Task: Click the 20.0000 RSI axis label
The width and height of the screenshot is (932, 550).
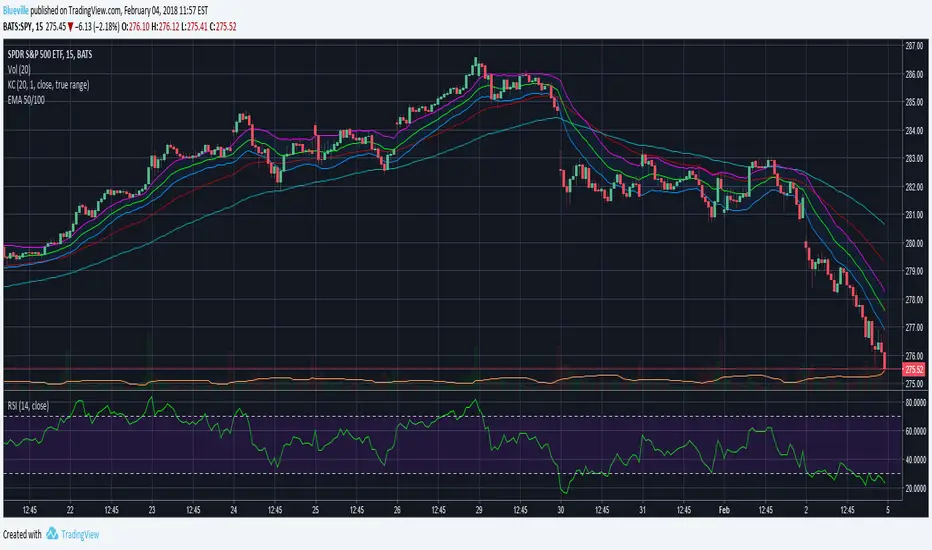Action: (915, 488)
